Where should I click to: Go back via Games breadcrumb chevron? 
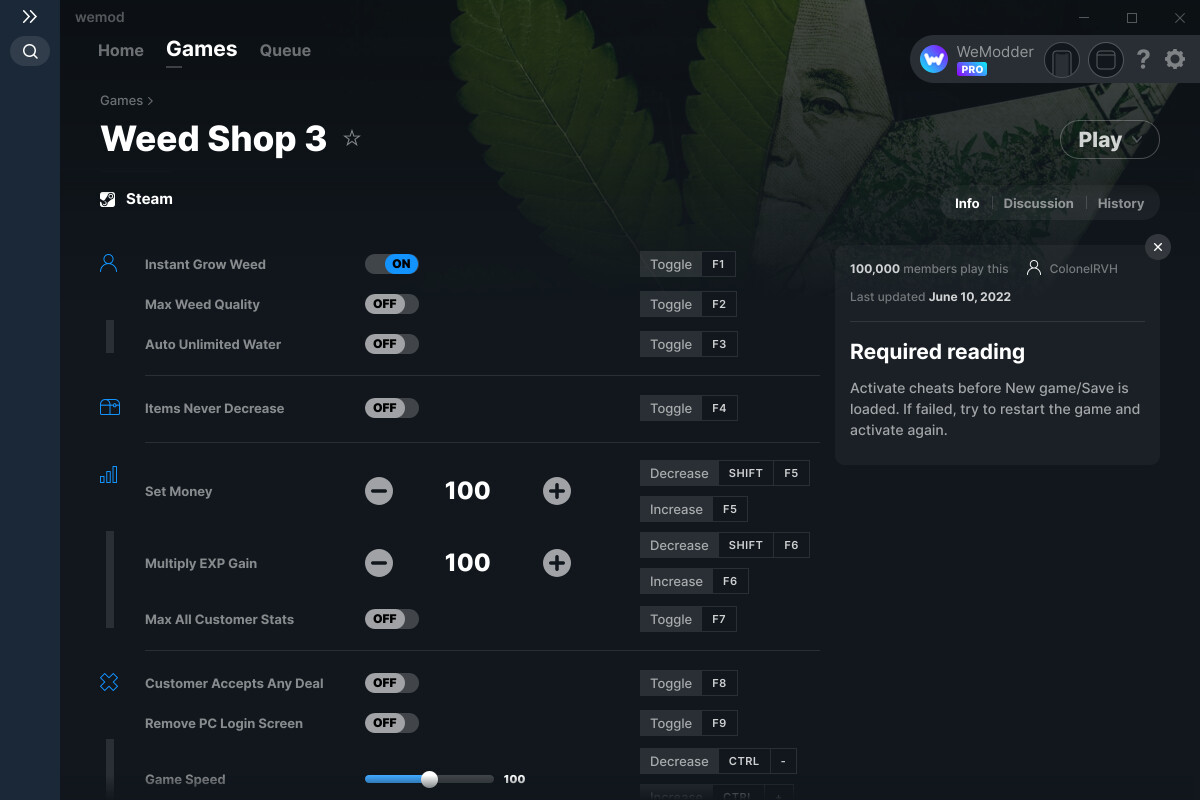click(150, 101)
